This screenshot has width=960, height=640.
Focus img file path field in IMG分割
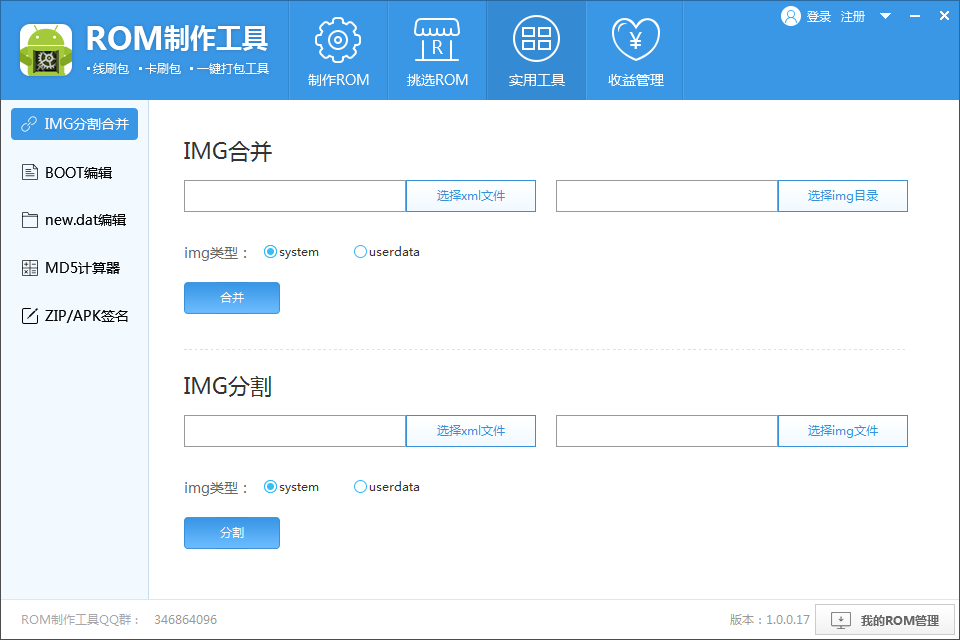pos(667,431)
